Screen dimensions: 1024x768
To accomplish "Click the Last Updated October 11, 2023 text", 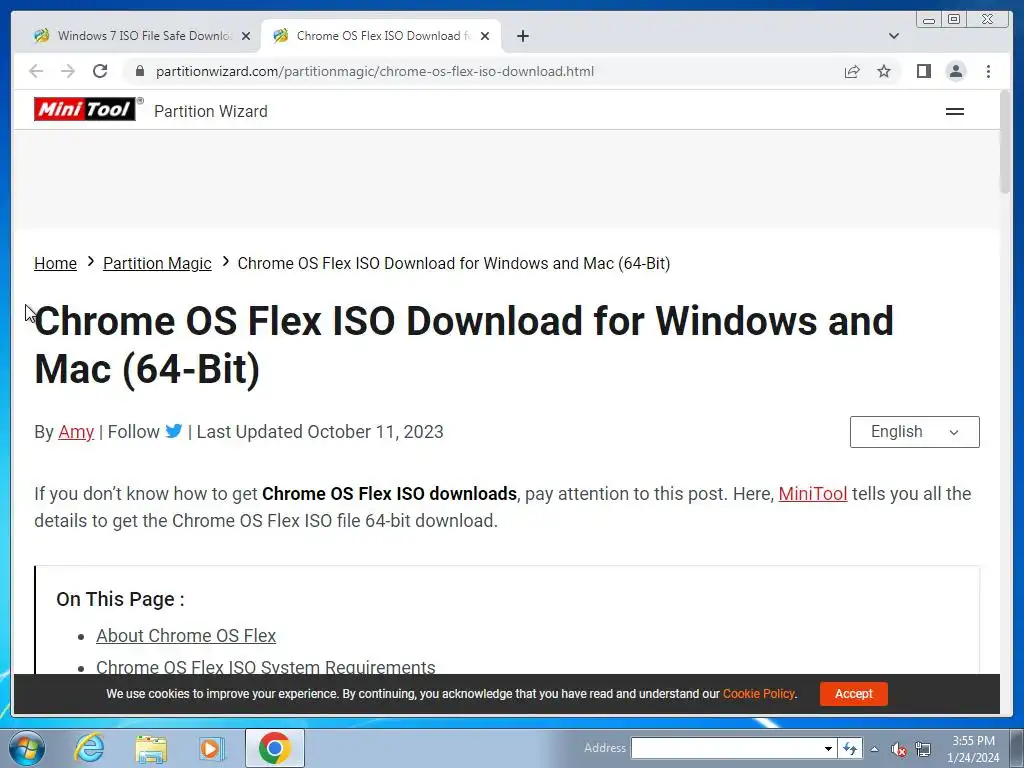I will (320, 432).
